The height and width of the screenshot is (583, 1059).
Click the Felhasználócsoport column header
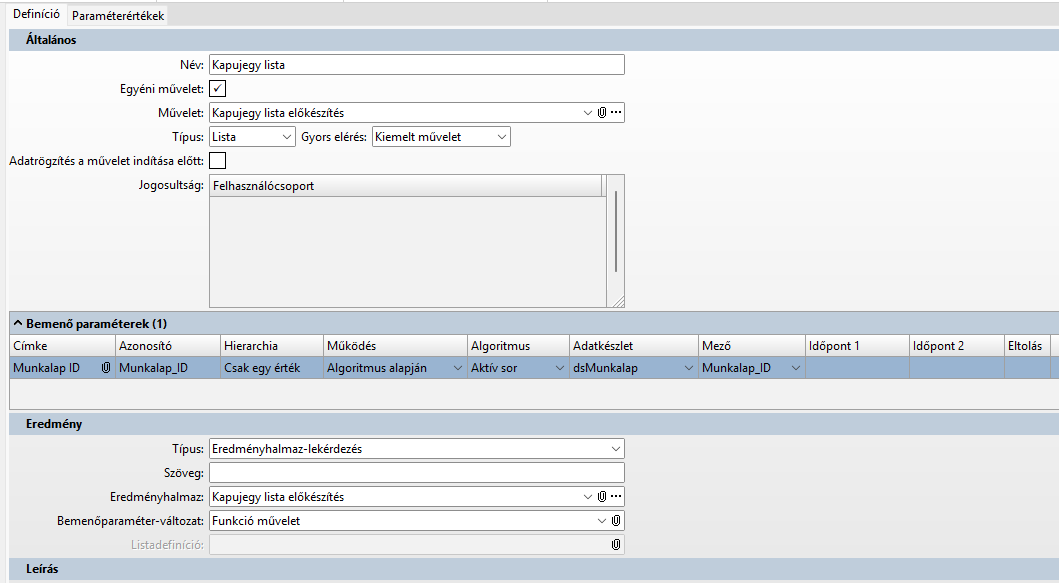pos(405,186)
